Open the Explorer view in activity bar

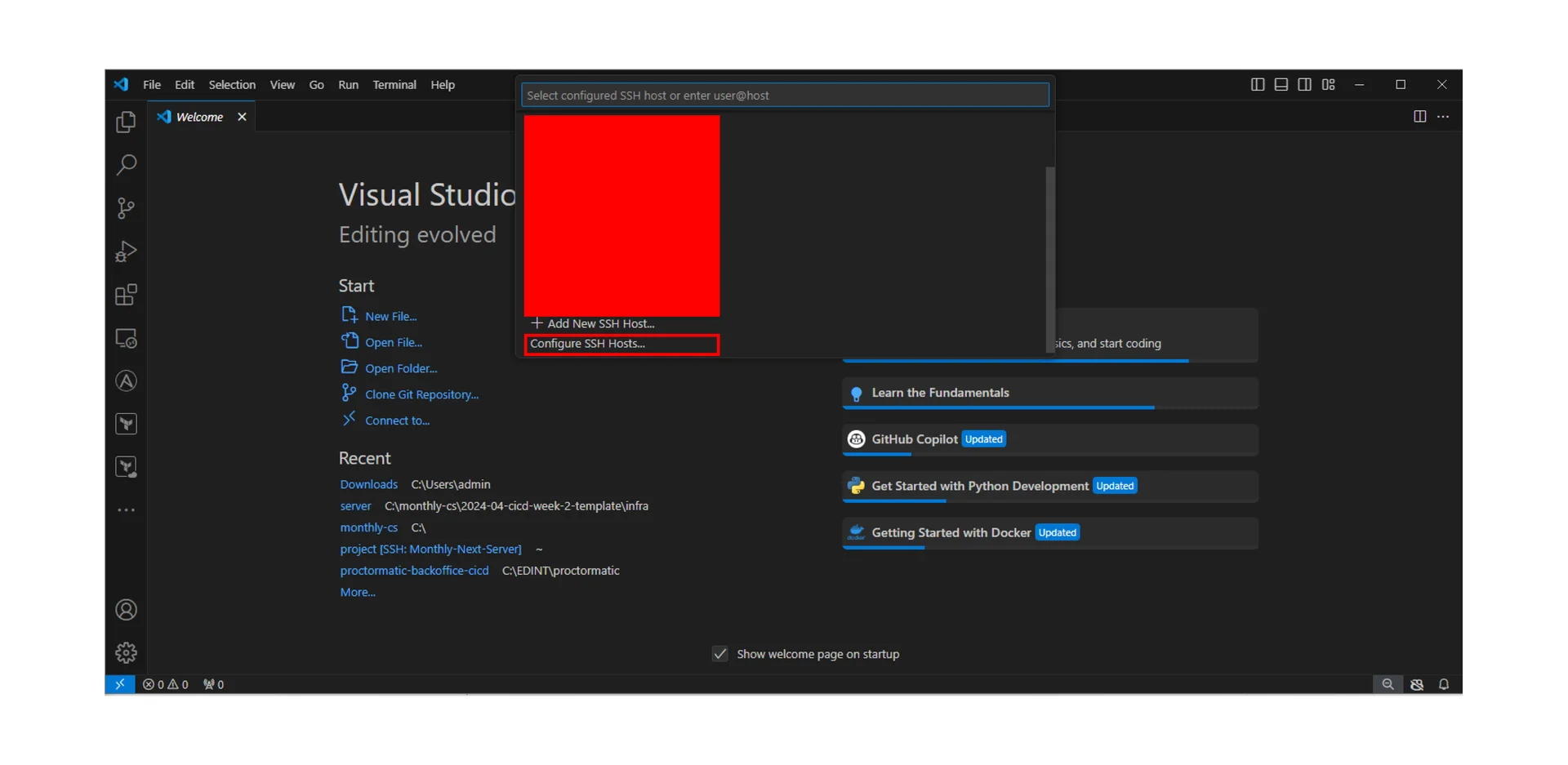coord(126,122)
